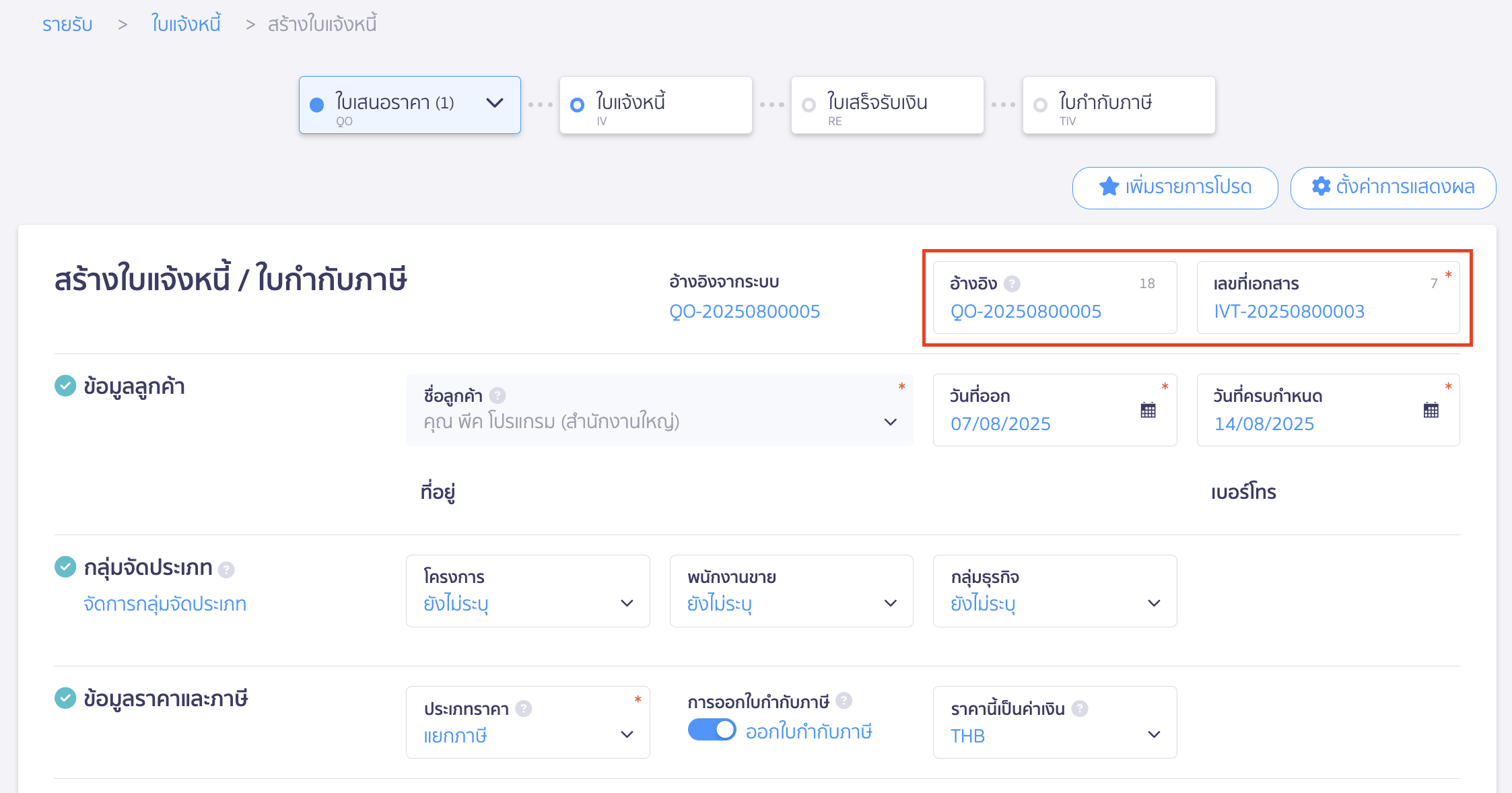Open calendar icon for วันที่ครบกำหนด
Image resolution: width=1512 pixels, height=793 pixels.
click(x=1431, y=410)
